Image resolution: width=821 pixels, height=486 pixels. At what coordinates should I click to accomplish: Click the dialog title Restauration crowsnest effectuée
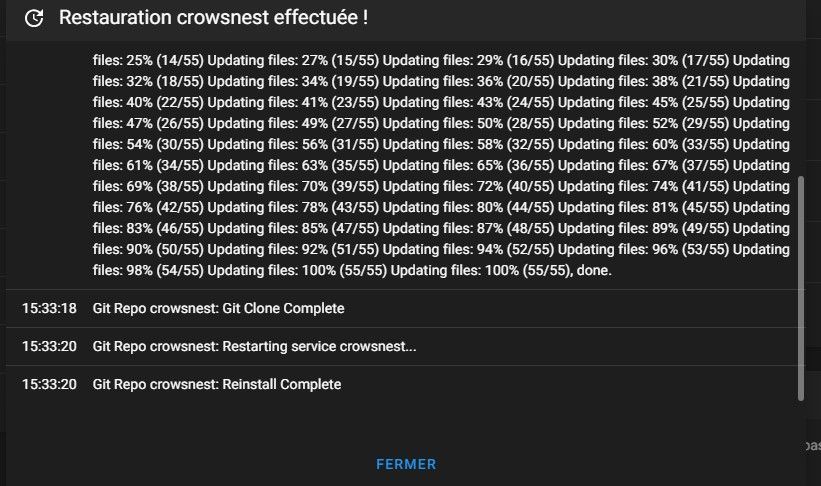[x=213, y=18]
